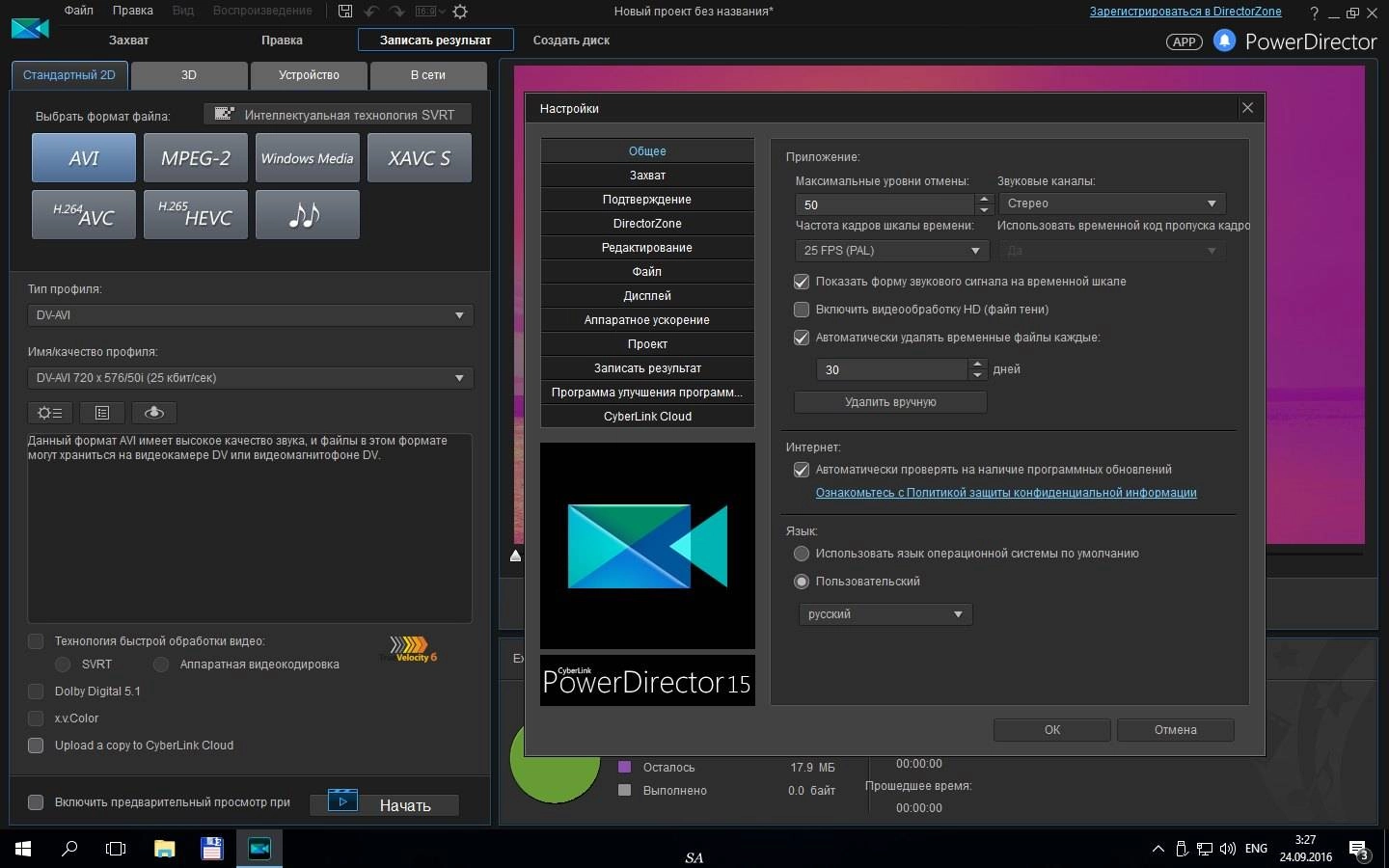Toggle show audio waveform on timeline checkbox
1389x868 pixels.
[801, 282]
